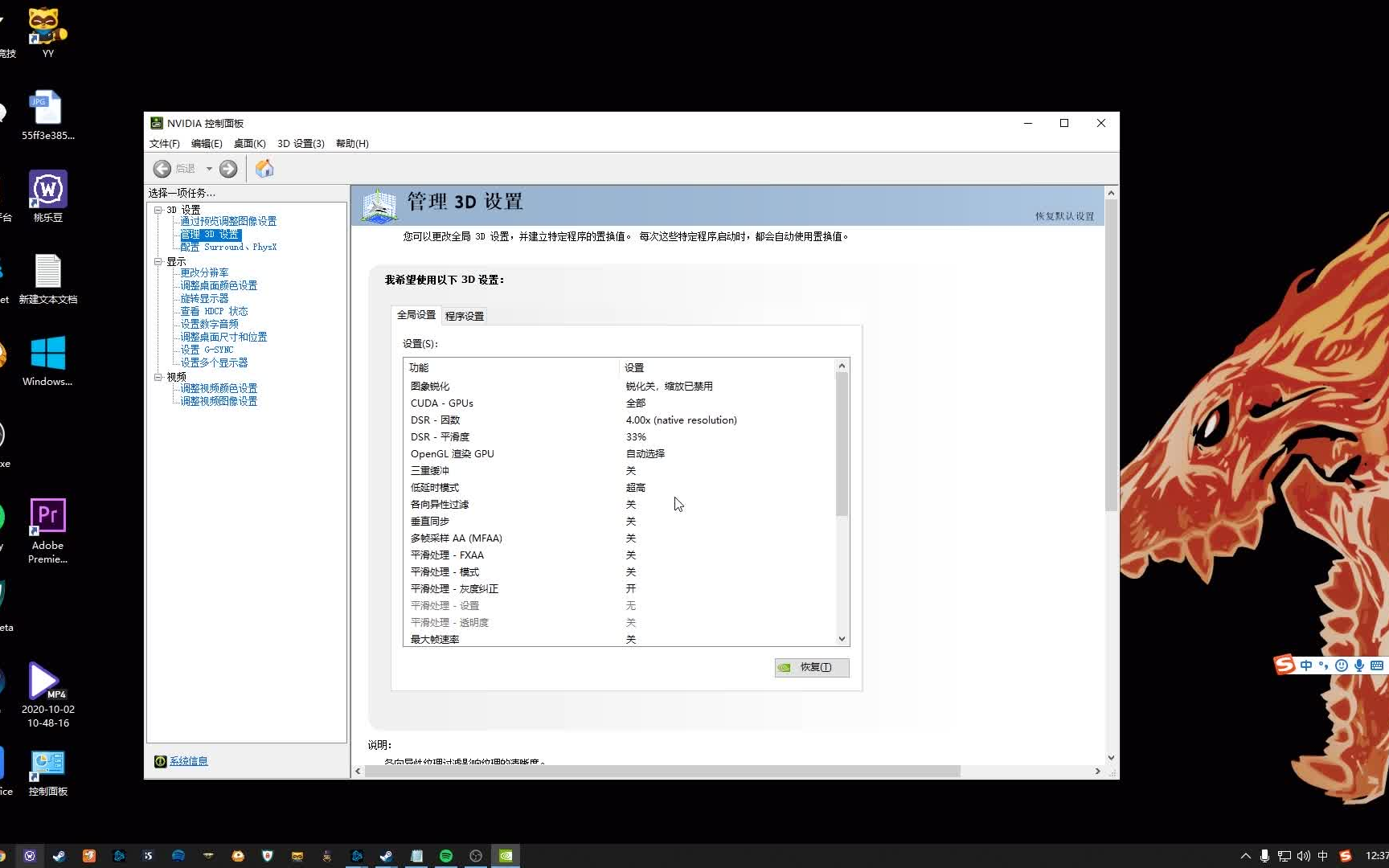Click settings list scroll down arrow
Image resolution: width=1389 pixels, height=868 pixels.
[842, 639]
